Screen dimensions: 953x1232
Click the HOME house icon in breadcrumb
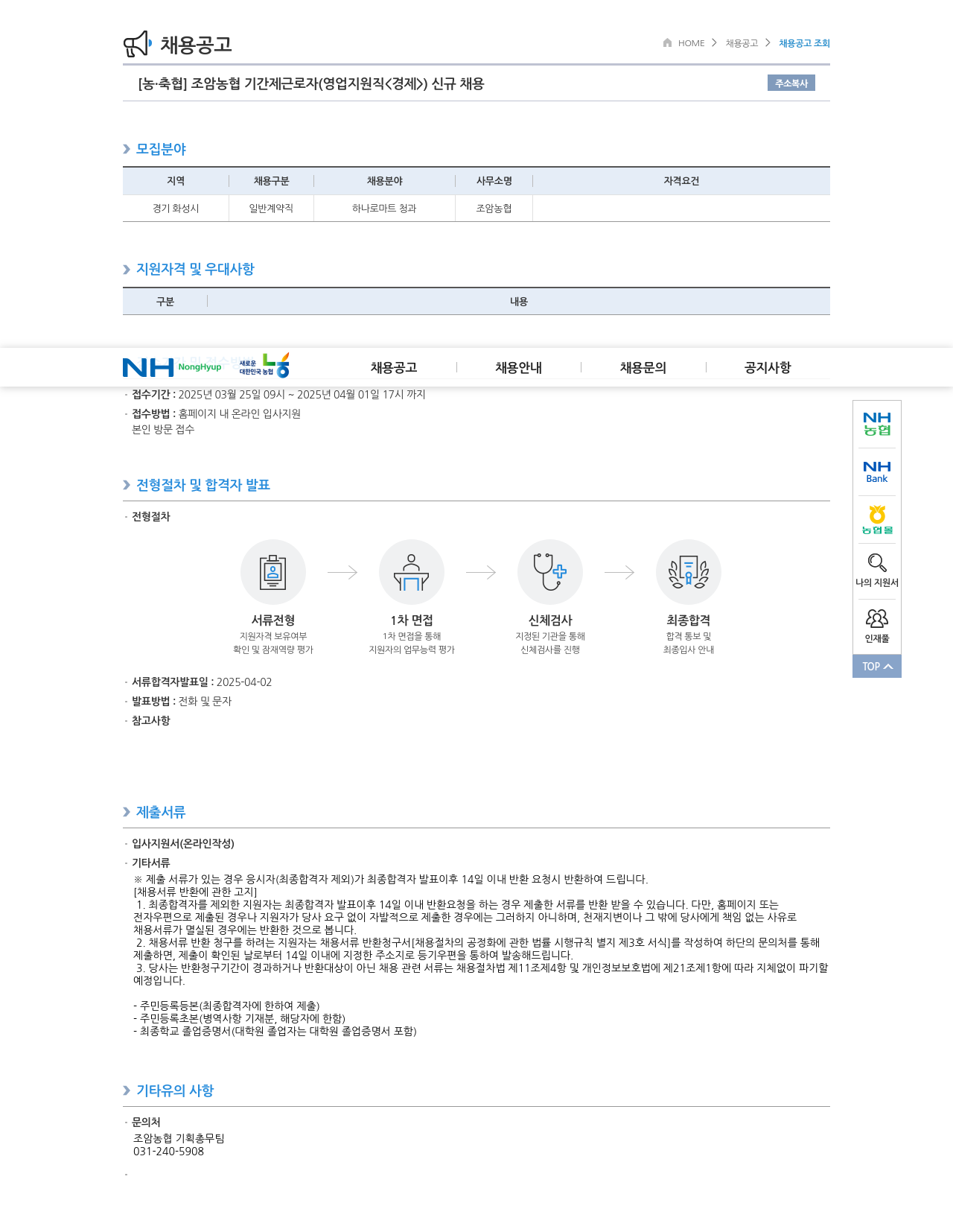point(668,42)
